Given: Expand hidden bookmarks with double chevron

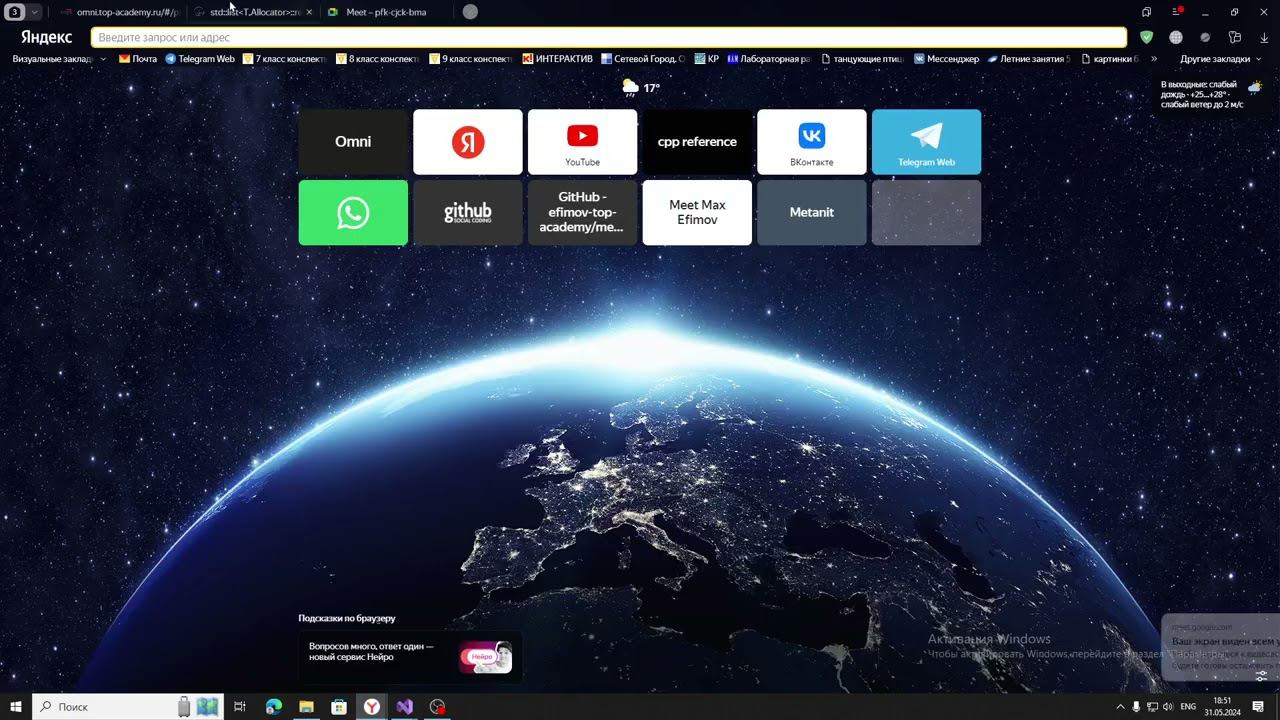Looking at the screenshot, I should coord(1154,59).
